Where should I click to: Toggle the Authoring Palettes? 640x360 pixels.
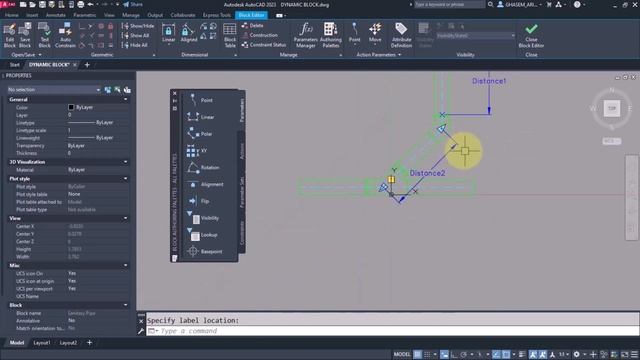point(331,36)
